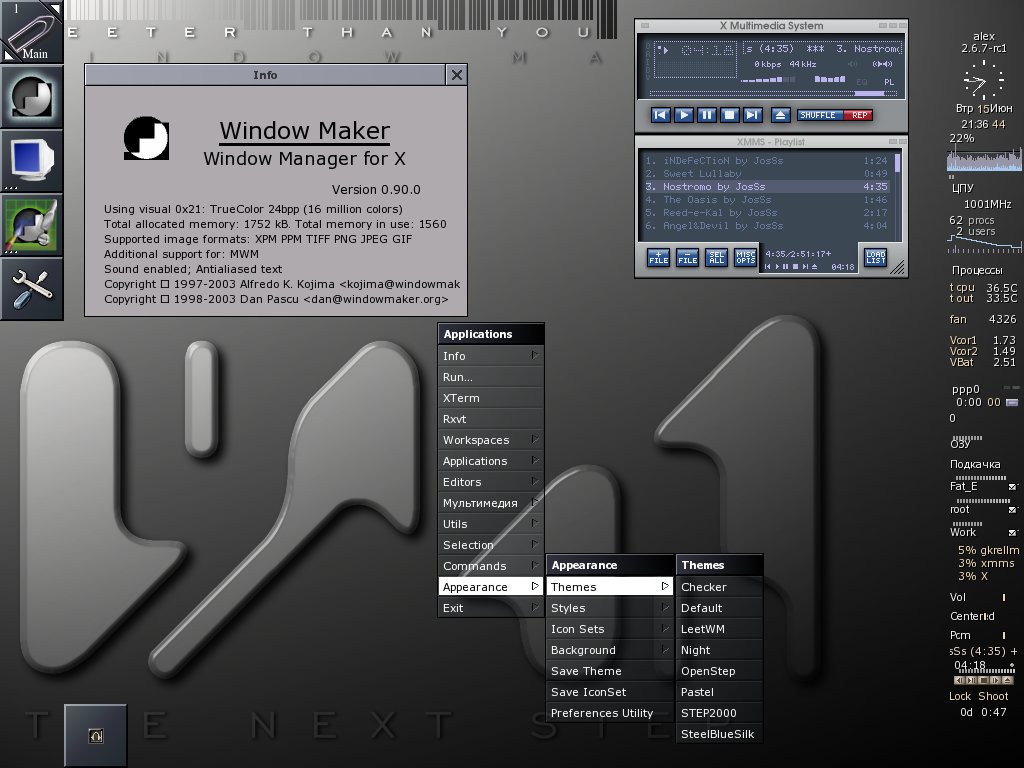Viewport: 1024px width, 768px height.
Task: Select track 2 Sweet Lullaby
Action: click(765, 173)
